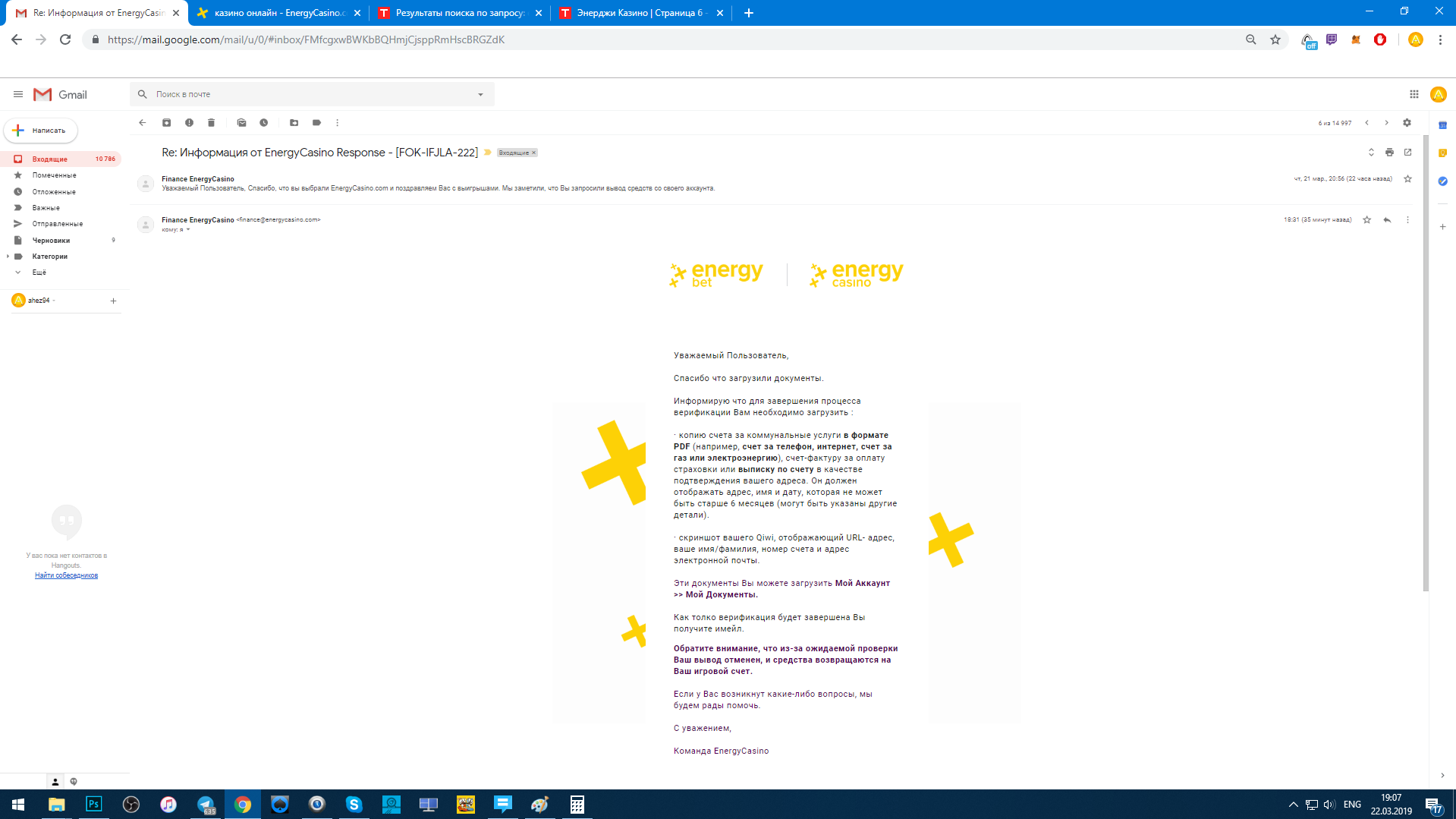
Task: Reply using arrow icon on latest message
Action: [1387, 220]
